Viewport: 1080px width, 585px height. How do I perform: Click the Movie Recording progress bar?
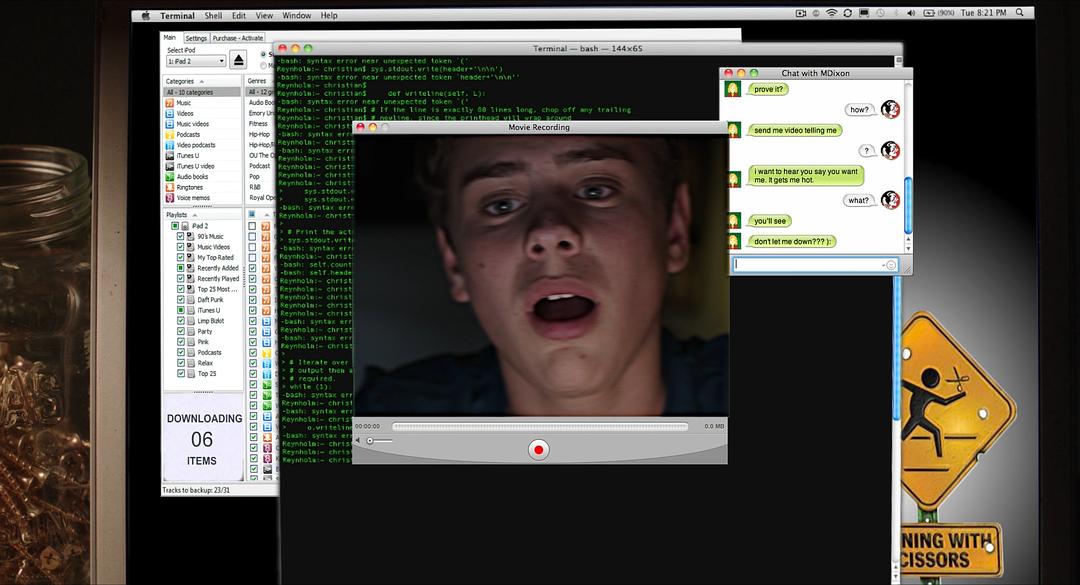(539, 427)
